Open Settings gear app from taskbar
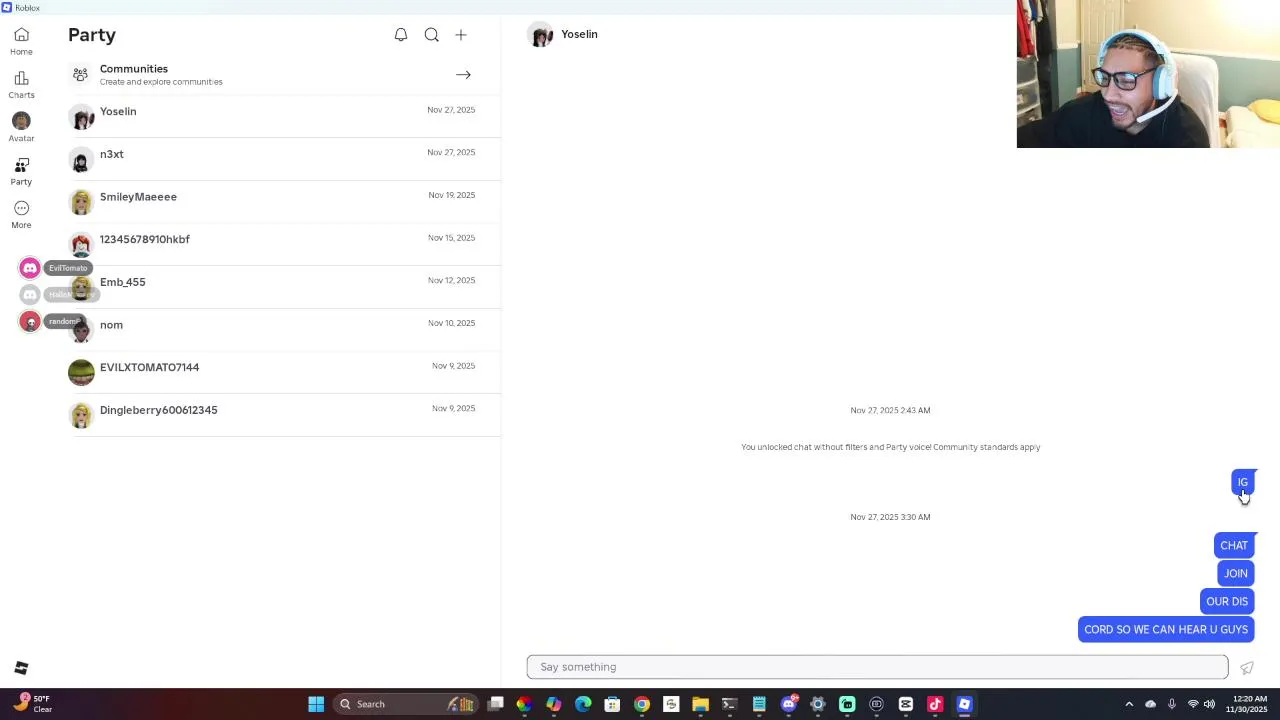This screenshot has height=720, width=1280. (818, 704)
